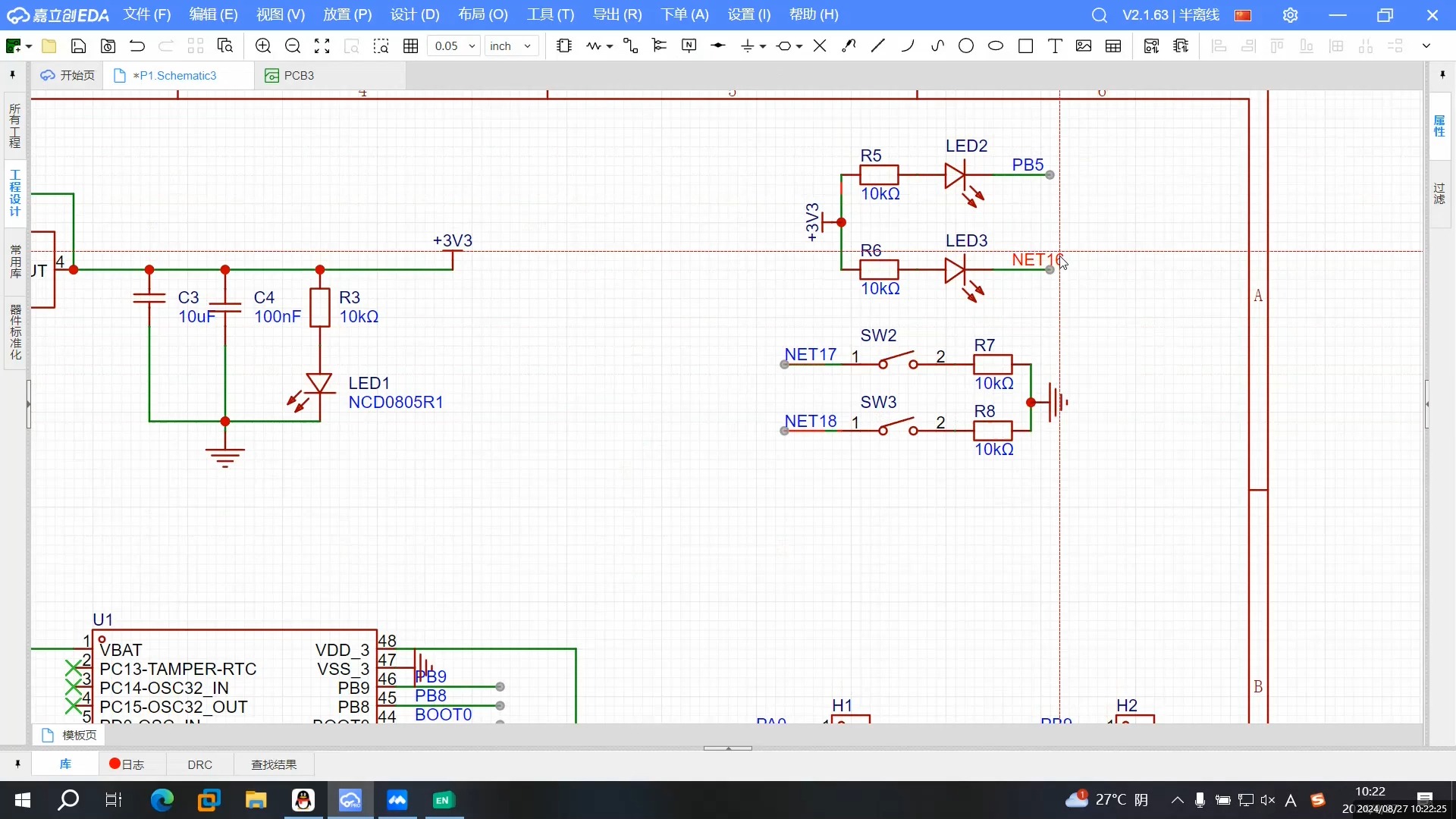This screenshot has width=1456, height=819.
Task: Select the ellipse drawing tool
Action: click(996, 46)
